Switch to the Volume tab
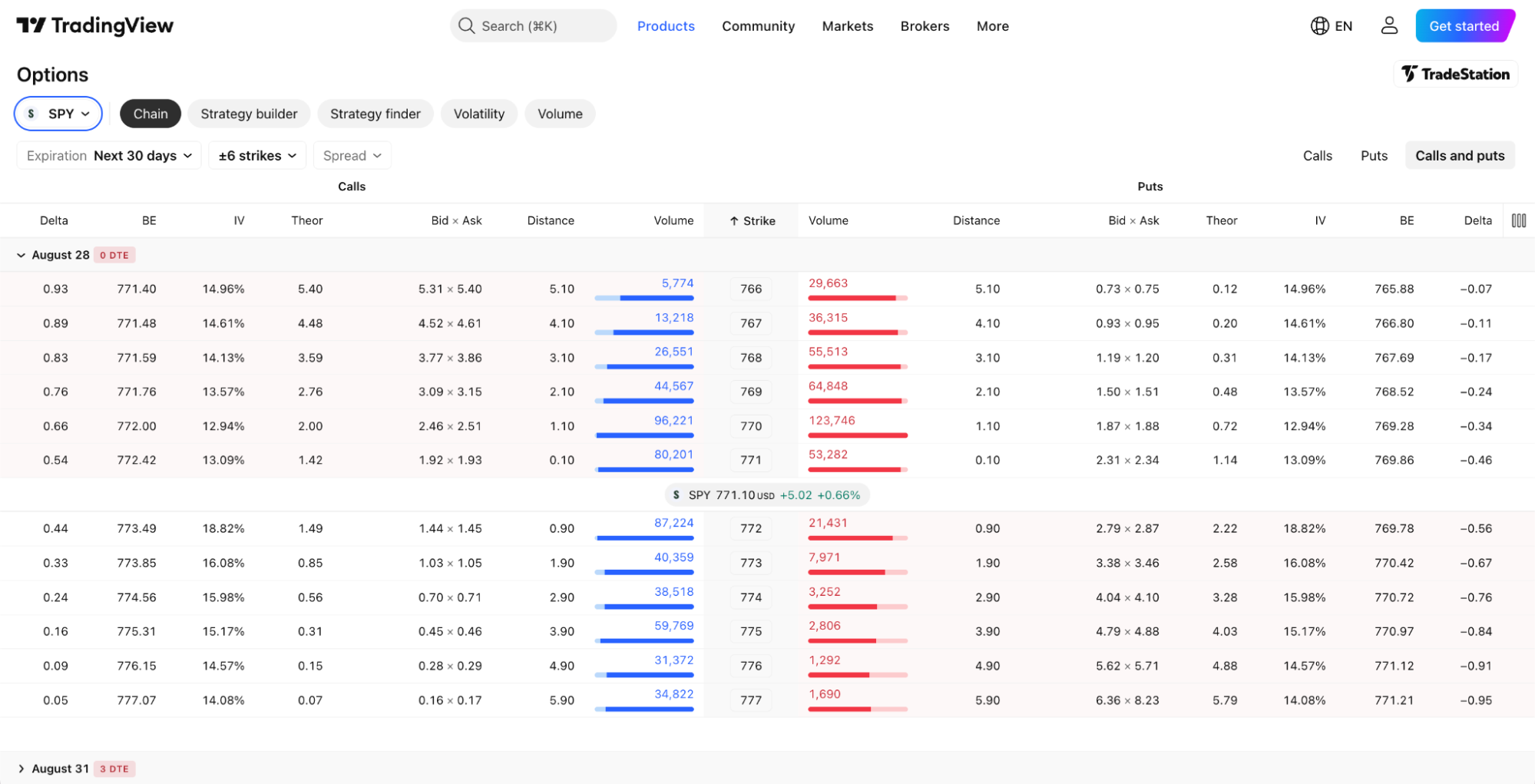Screen dimensions: 1535x784 [x=560, y=114]
